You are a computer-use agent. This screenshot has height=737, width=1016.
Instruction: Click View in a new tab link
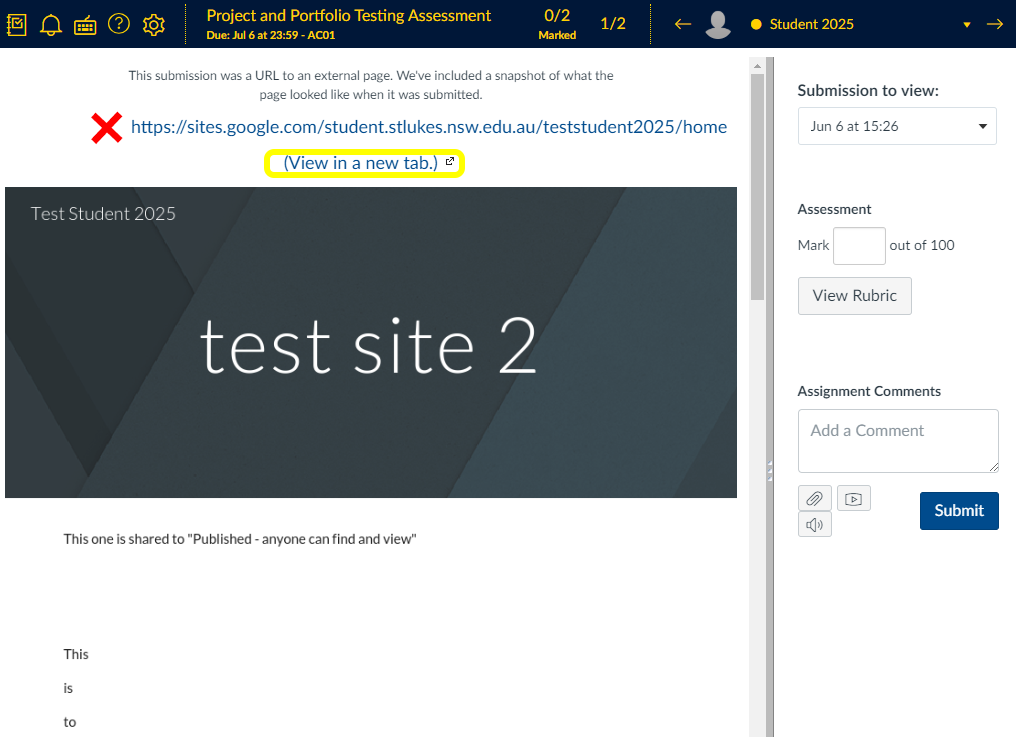(361, 162)
